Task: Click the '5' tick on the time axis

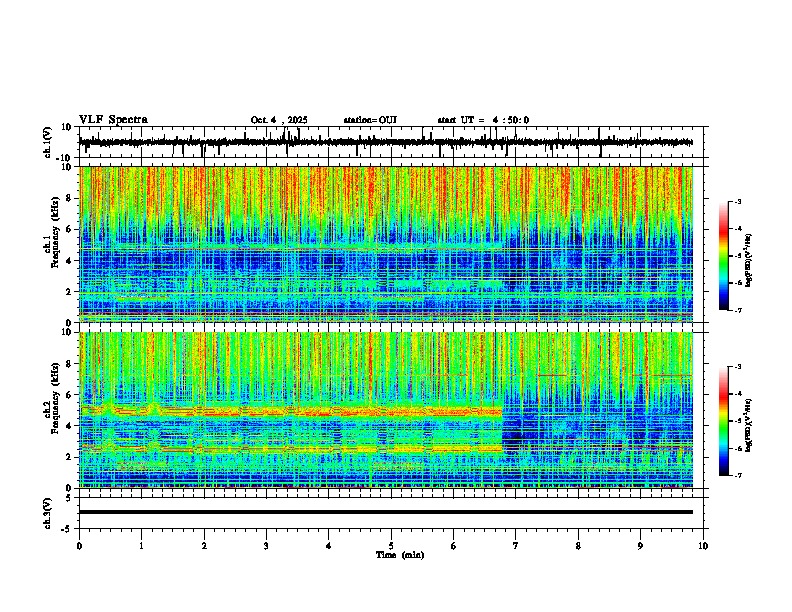Action: tap(391, 546)
